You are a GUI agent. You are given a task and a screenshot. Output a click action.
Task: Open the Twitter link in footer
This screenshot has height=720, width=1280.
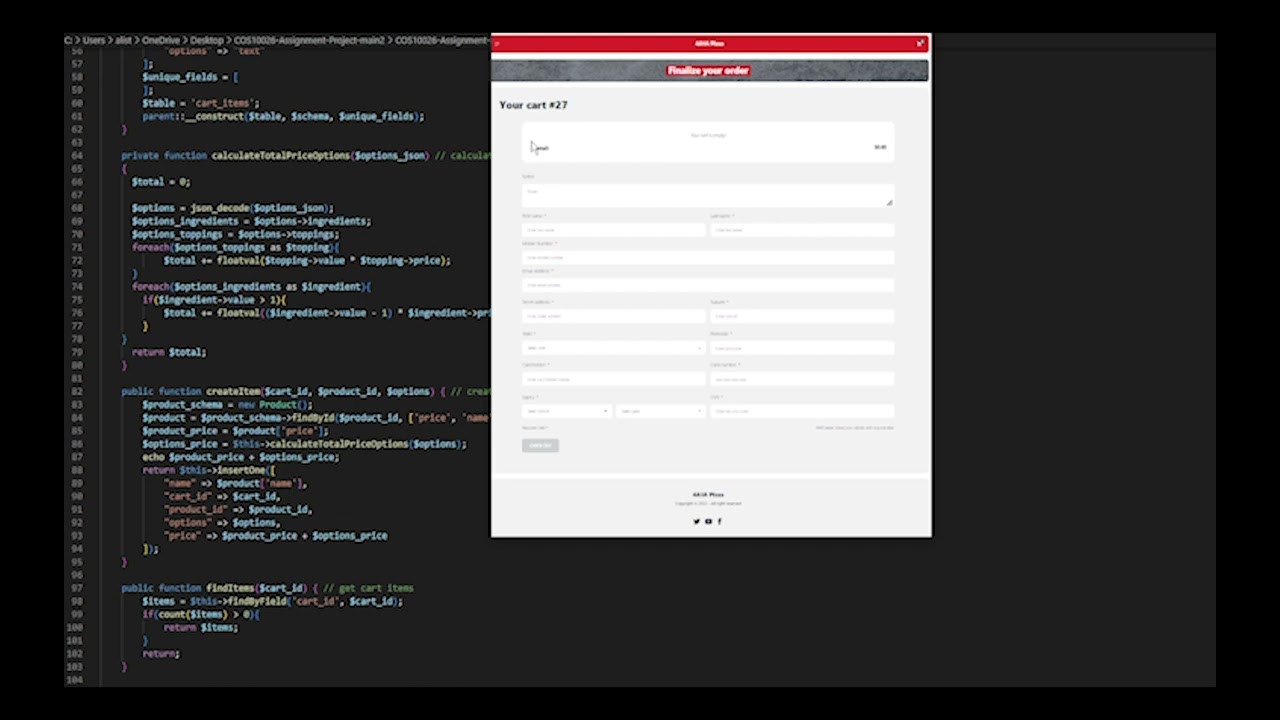[697, 521]
